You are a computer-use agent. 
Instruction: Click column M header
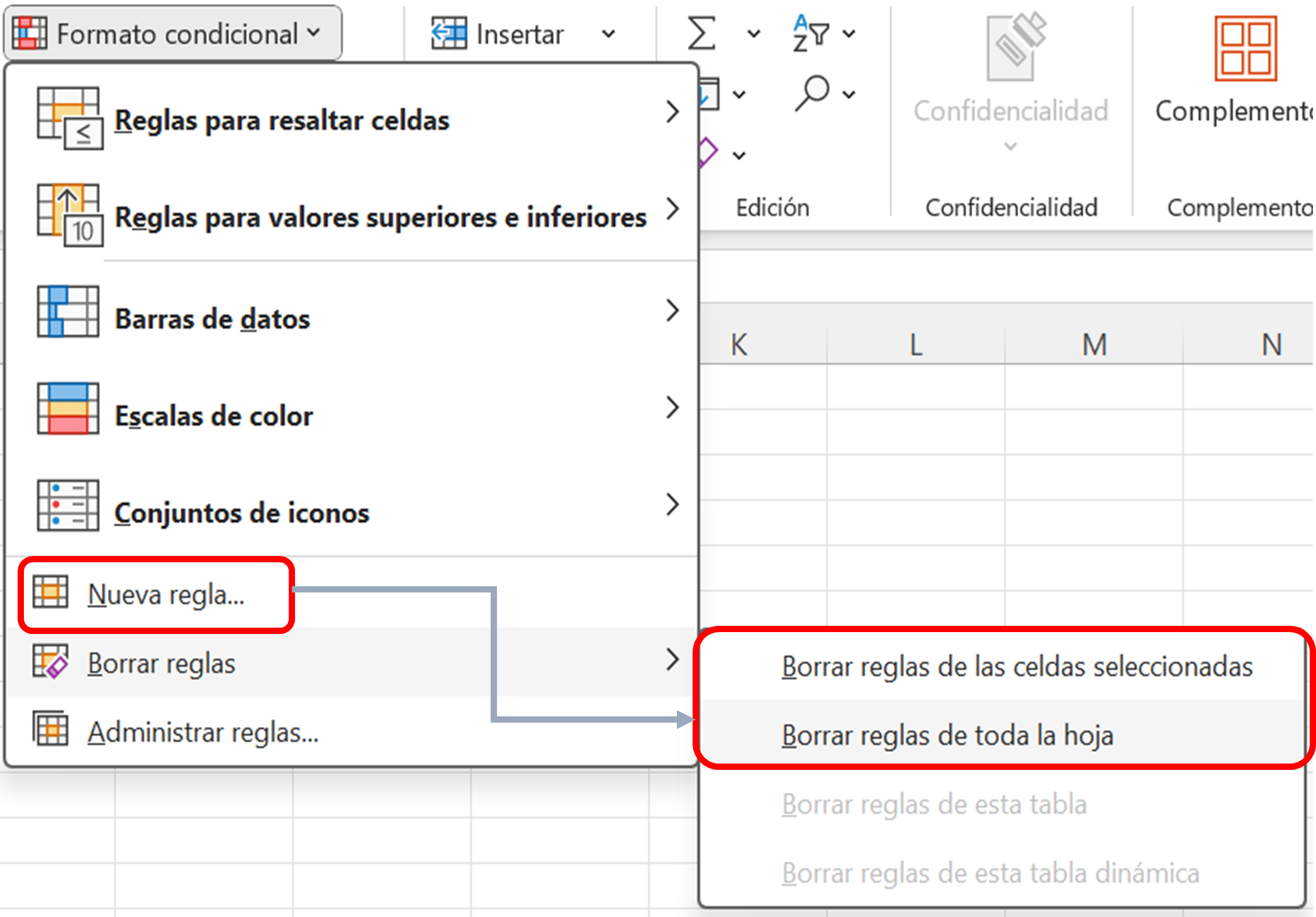click(1094, 345)
